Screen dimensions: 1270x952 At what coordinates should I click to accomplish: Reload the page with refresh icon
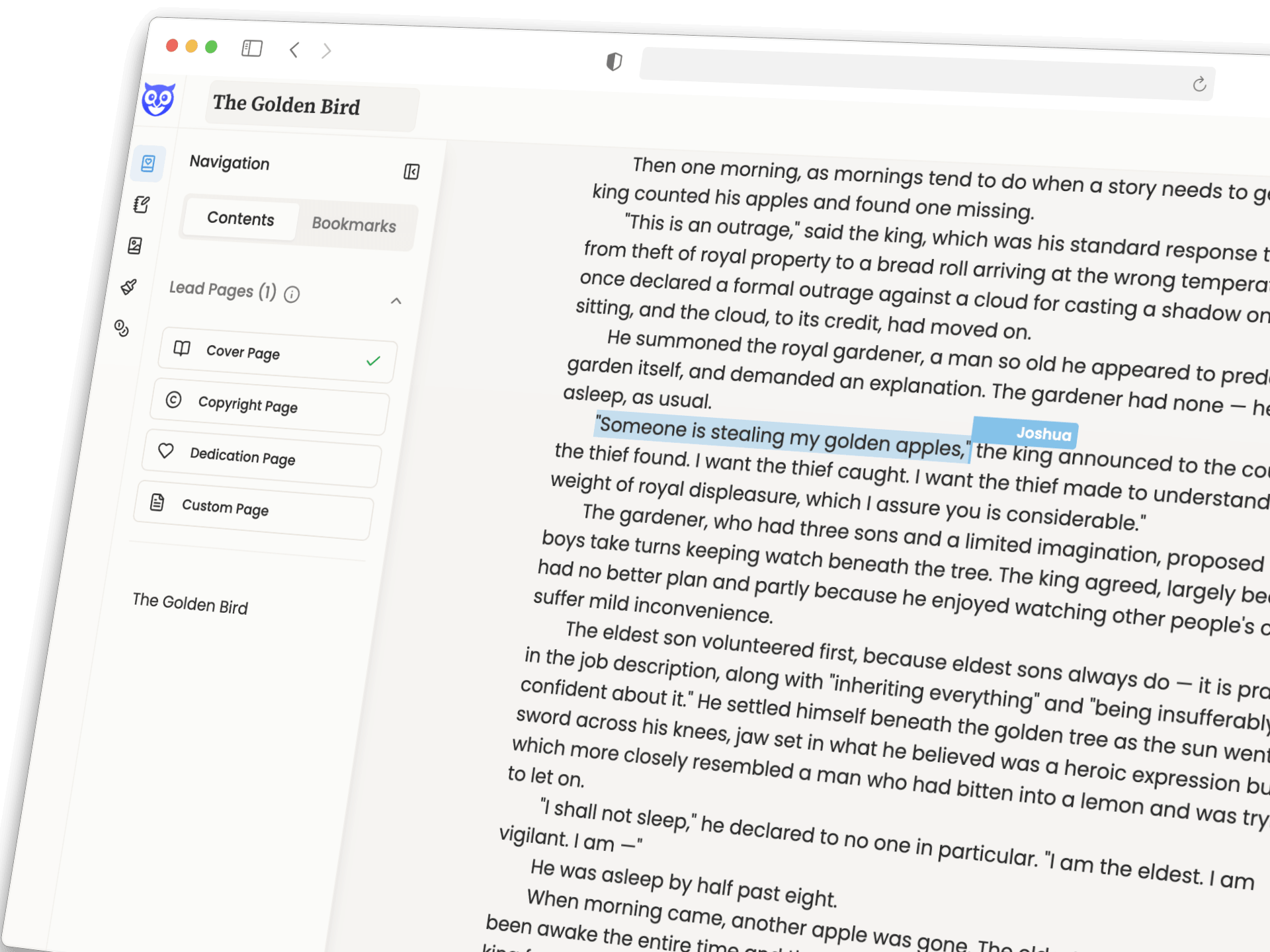pyautogui.click(x=1199, y=84)
